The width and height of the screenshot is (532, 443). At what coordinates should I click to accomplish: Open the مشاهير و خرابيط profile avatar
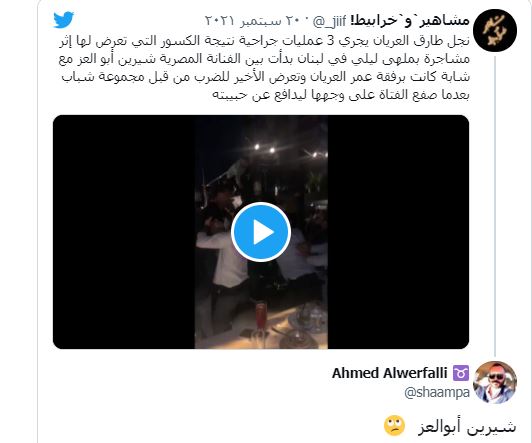point(495,30)
